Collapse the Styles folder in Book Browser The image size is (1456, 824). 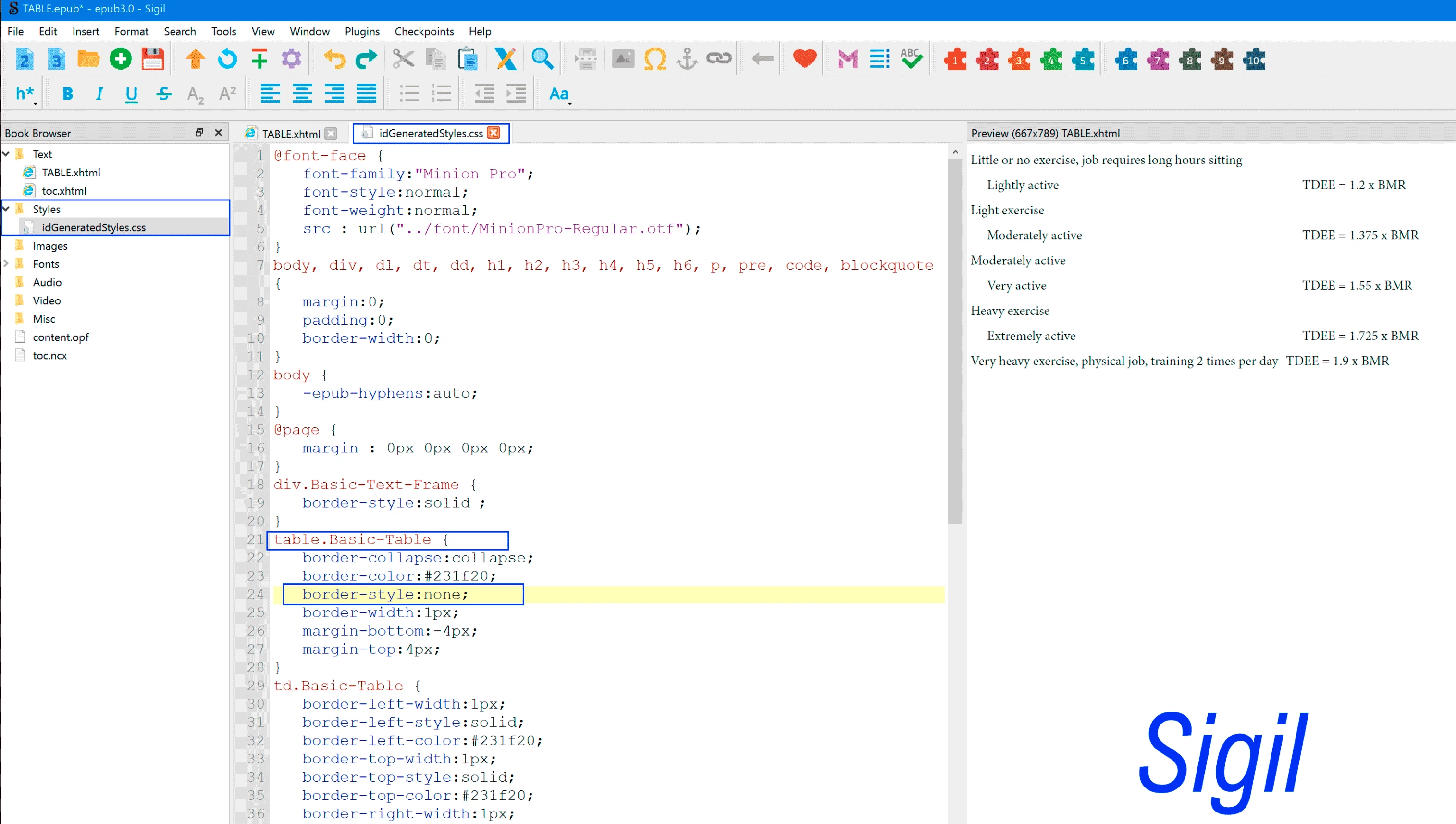coord(7,209)
